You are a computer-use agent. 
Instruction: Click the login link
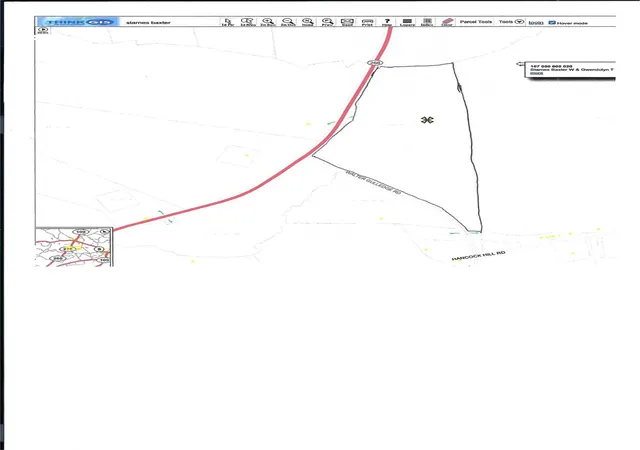(536, 22)
